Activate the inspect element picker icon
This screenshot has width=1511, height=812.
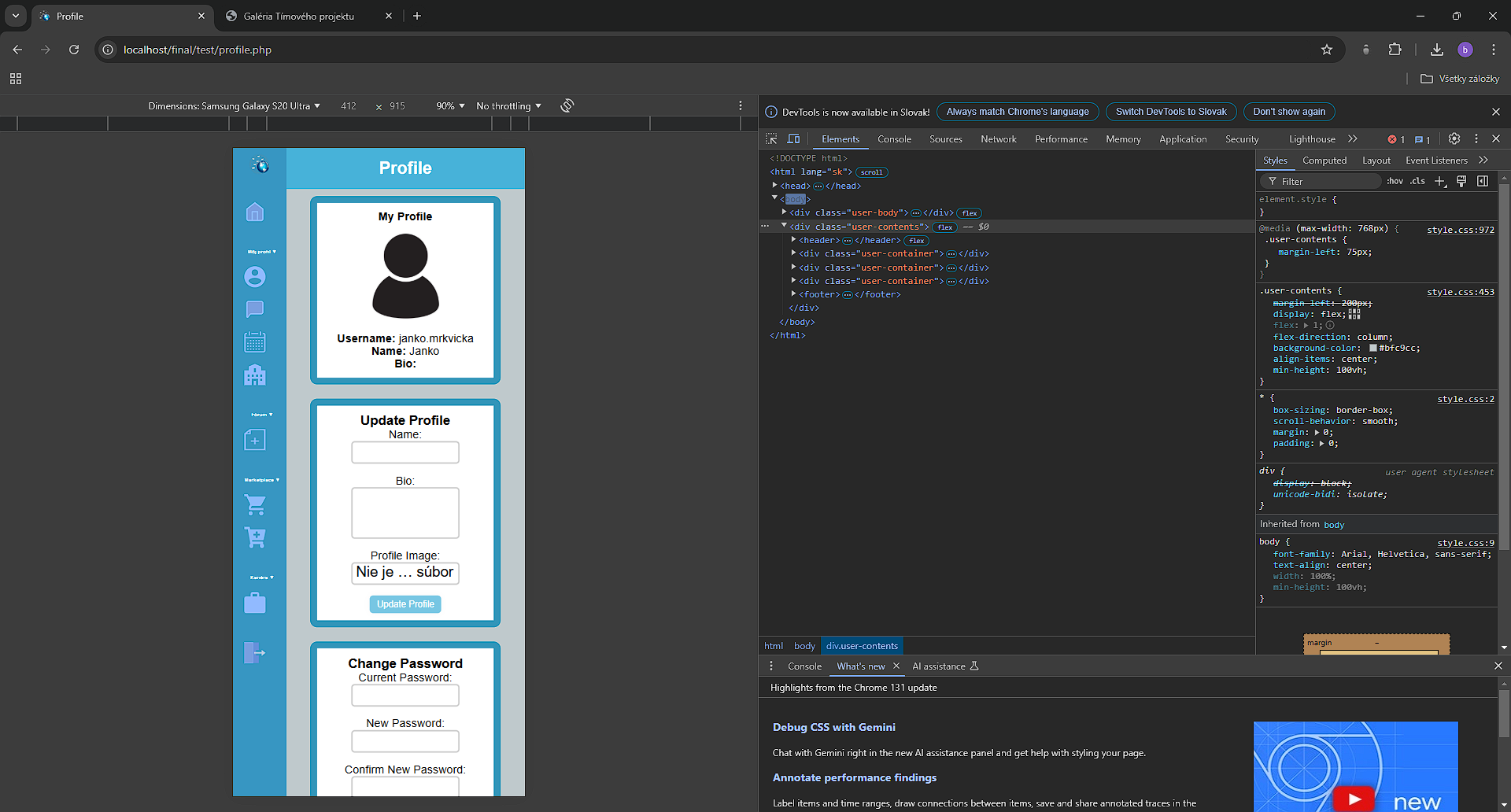771,138
